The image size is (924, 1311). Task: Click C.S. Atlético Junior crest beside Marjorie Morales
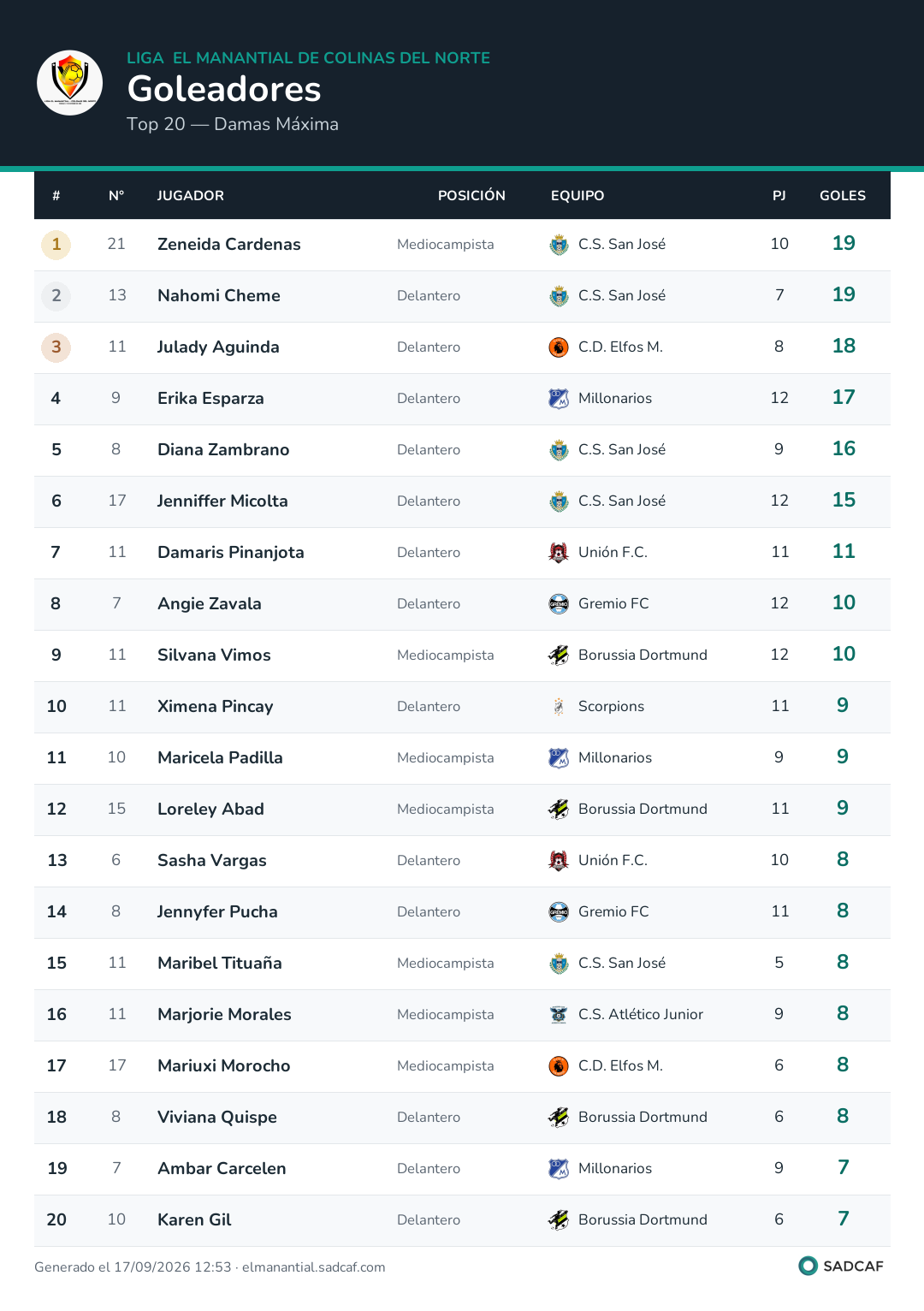(559, 1015)
